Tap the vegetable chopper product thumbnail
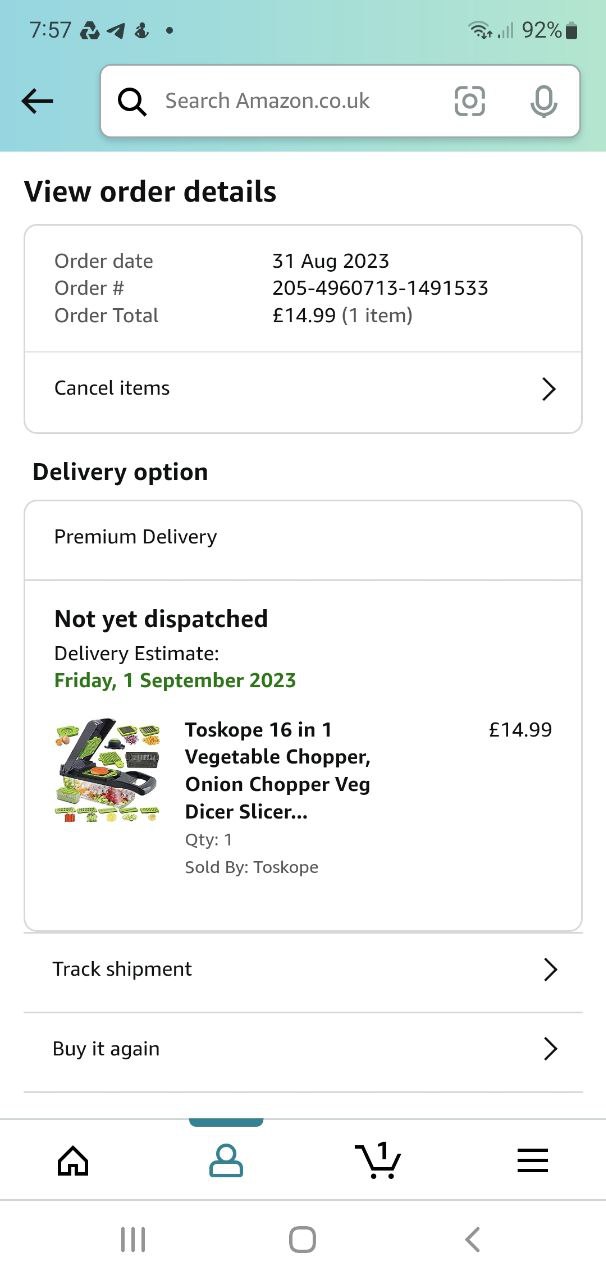This screenshot has width=606, height=1280. [x=107, y=770]
